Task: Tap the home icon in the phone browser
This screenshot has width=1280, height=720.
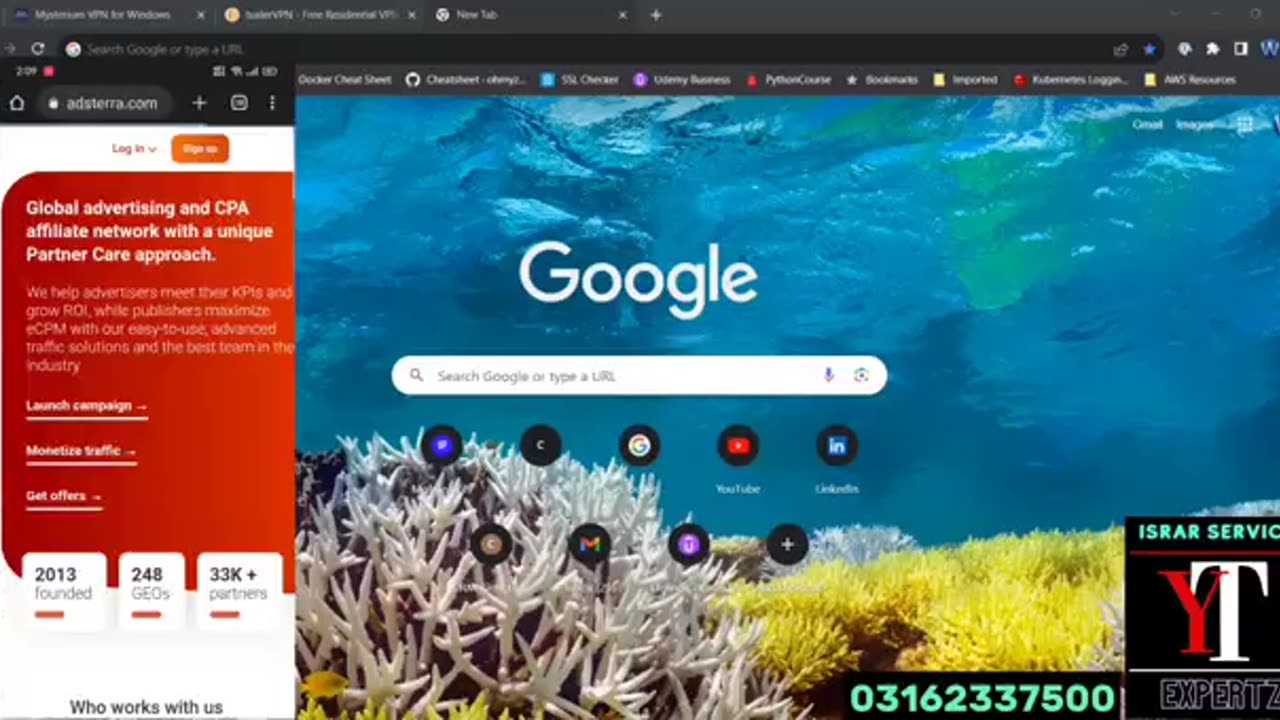Action: (x=17, y=103)
